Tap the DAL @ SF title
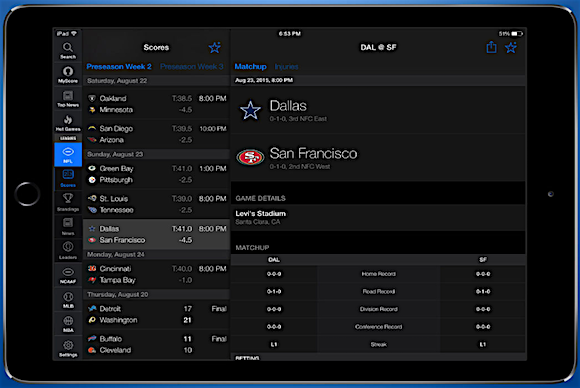Screen dimensions: 580x388 (378, 47)
